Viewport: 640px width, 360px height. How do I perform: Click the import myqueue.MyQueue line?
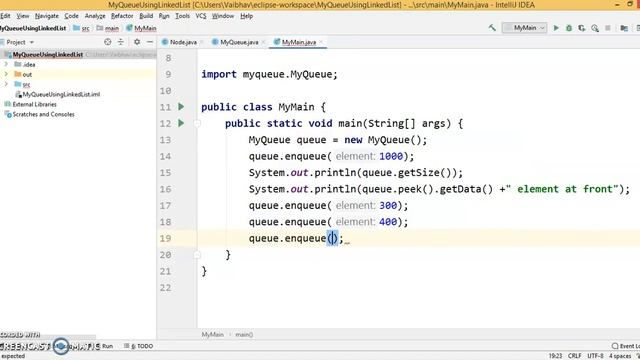pos(269,74)
